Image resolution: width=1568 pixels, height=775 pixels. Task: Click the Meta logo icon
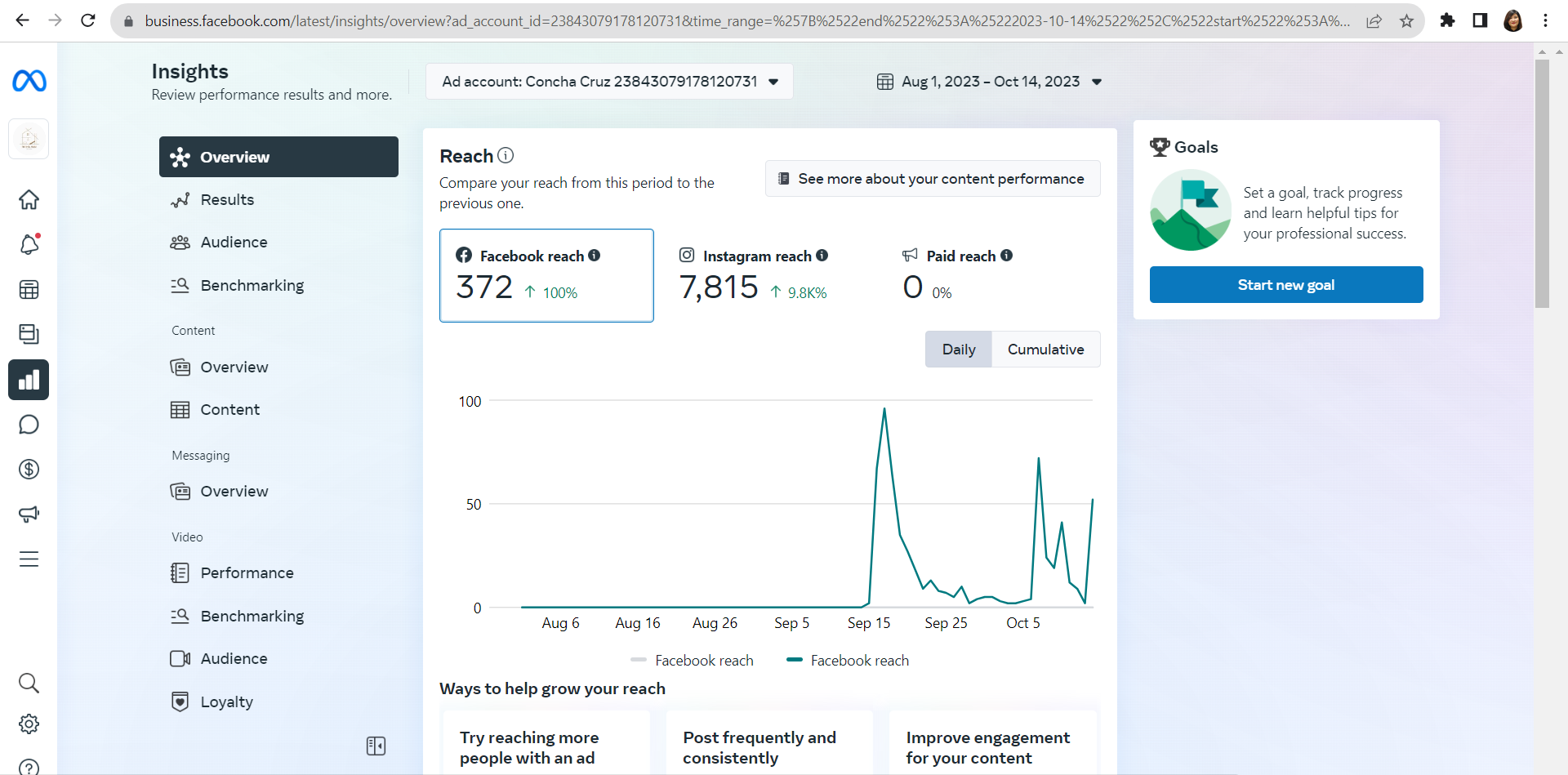point(29,81)
